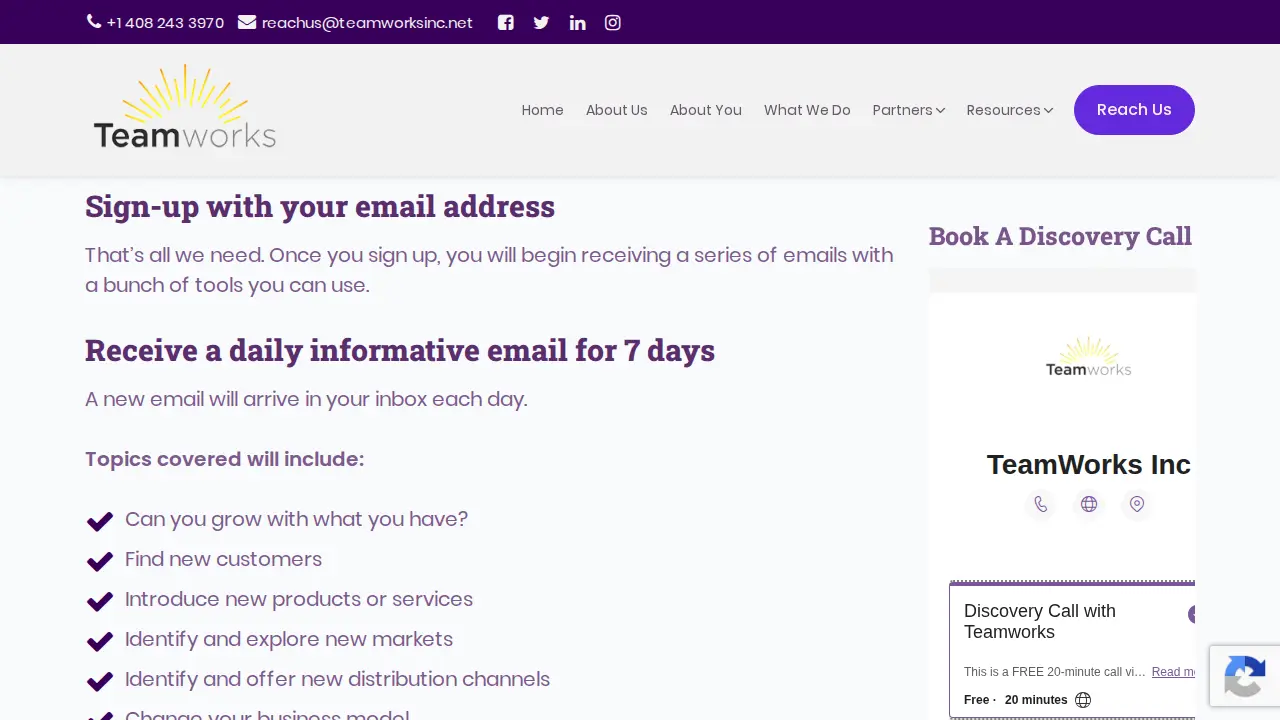1280x720 pixels.
Task: Click 'Find new customers' list item
Action: coord(223,559)
